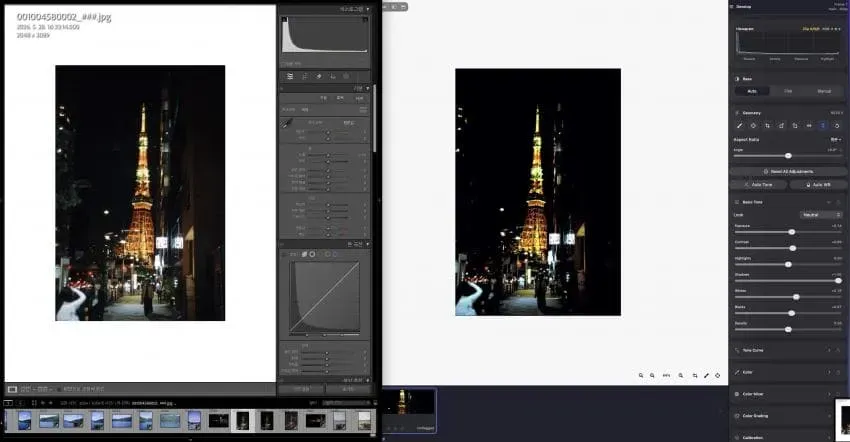
Task: Toggle Tone Curve section enable icon on right
Action: [839, 350]
